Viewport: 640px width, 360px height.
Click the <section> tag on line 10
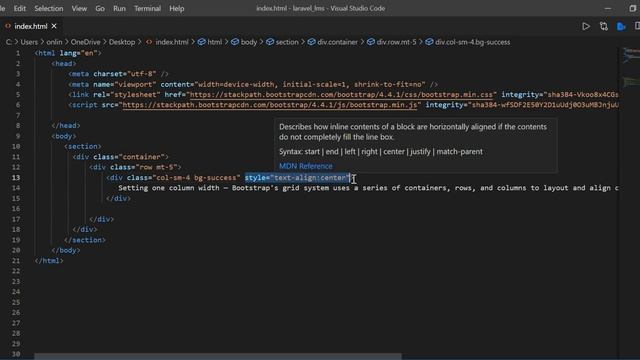82,147
